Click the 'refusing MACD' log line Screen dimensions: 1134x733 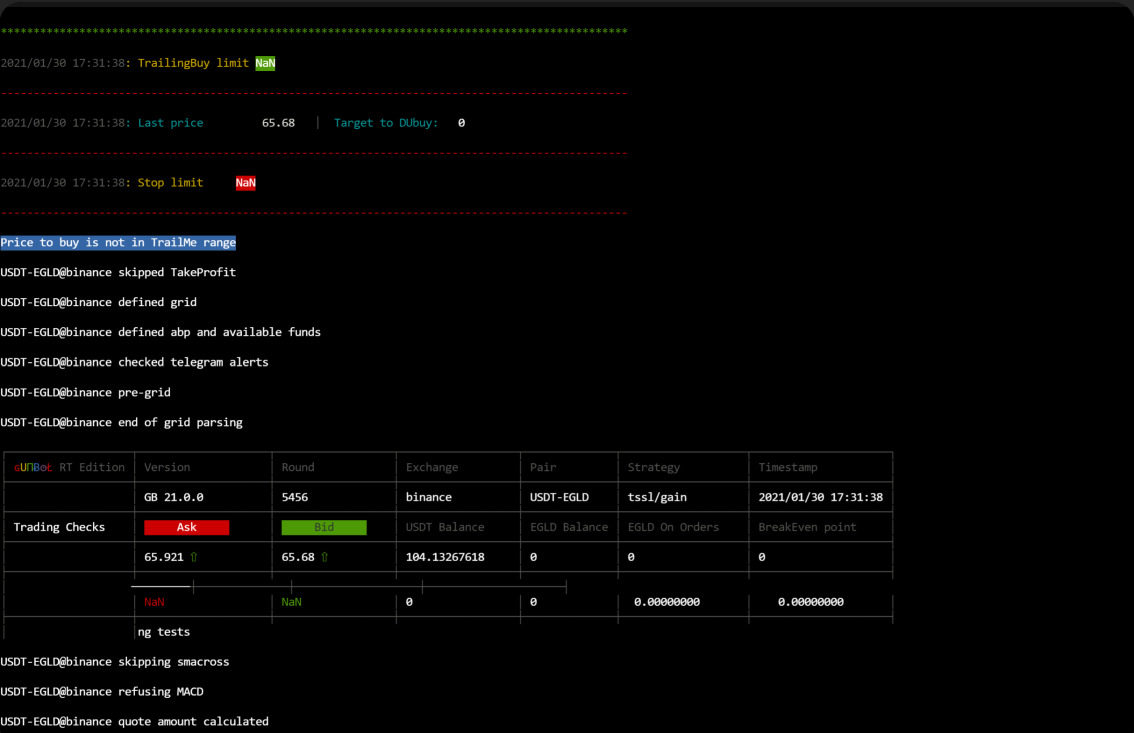102,692
